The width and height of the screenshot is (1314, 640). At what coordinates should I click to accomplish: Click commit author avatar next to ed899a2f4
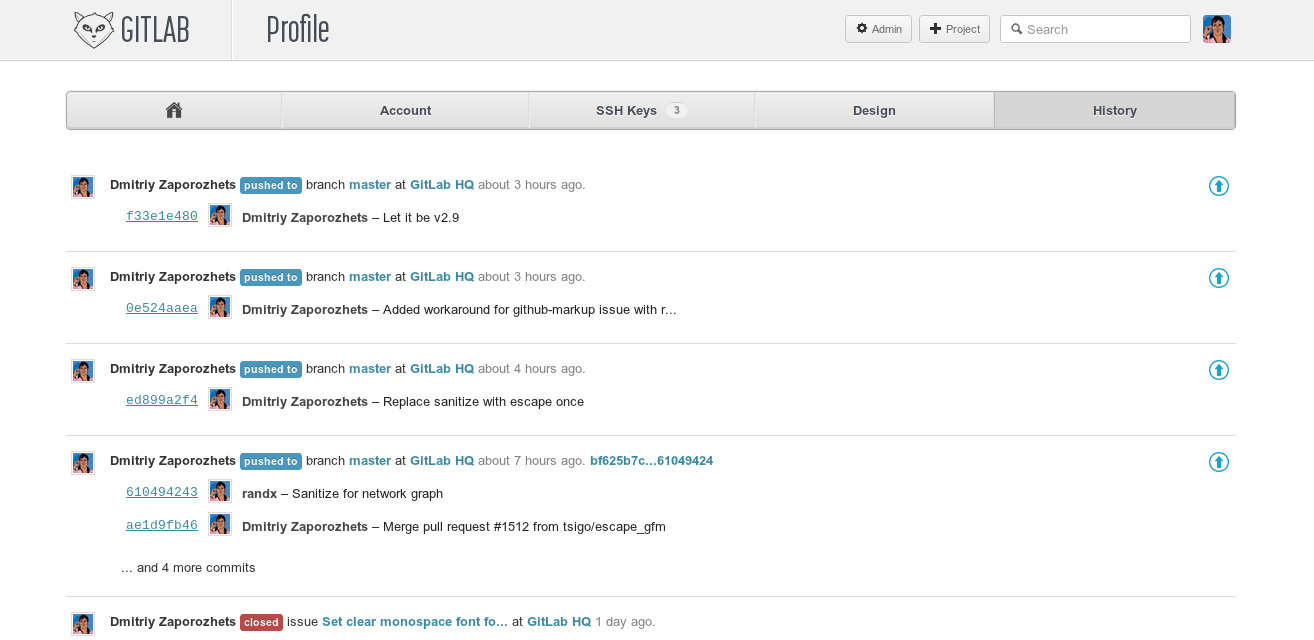tap(220, 400)
